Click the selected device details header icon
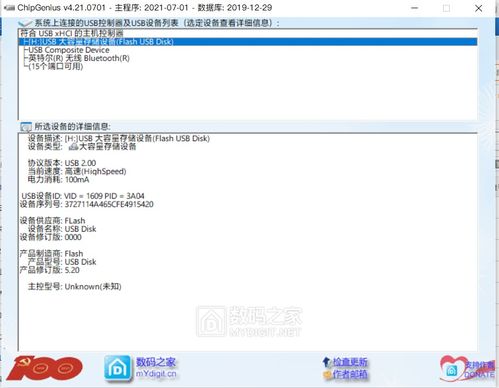Screen dimensions: 499x388 click(26, 127)
